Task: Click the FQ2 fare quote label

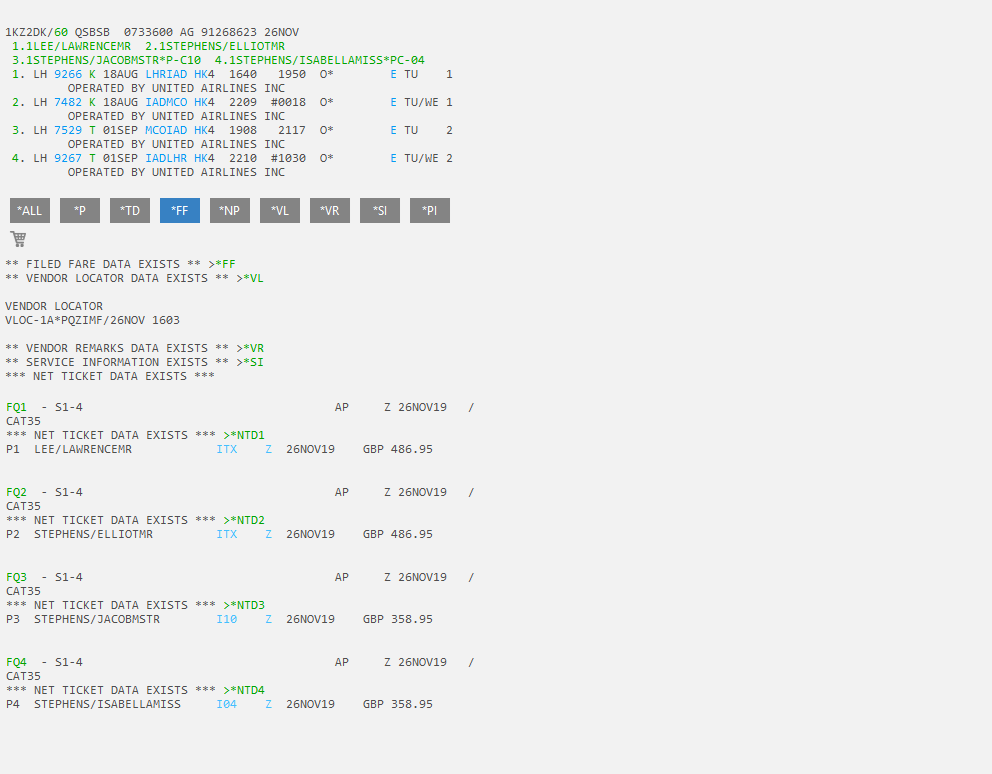Action: 16,492
